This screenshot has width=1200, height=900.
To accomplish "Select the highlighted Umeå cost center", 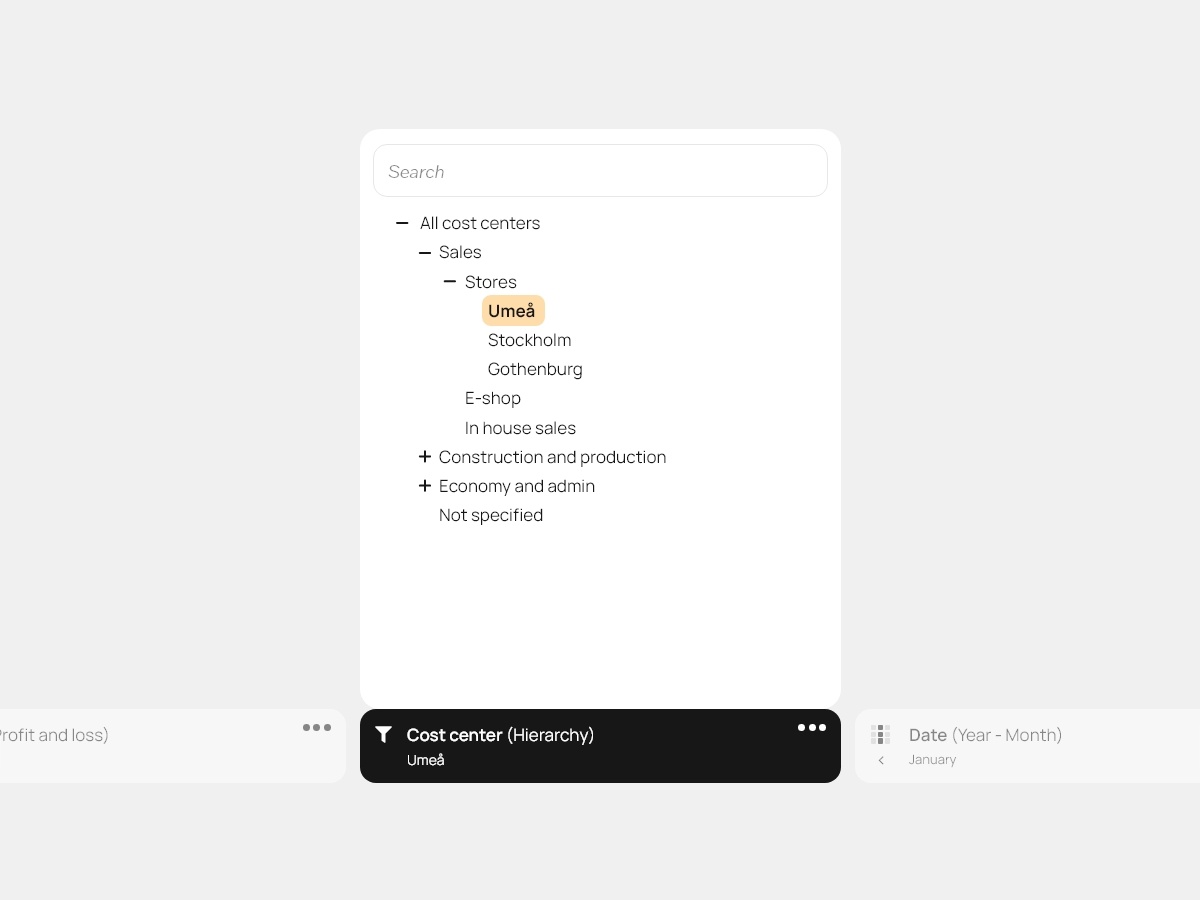I will coord(512,311).
